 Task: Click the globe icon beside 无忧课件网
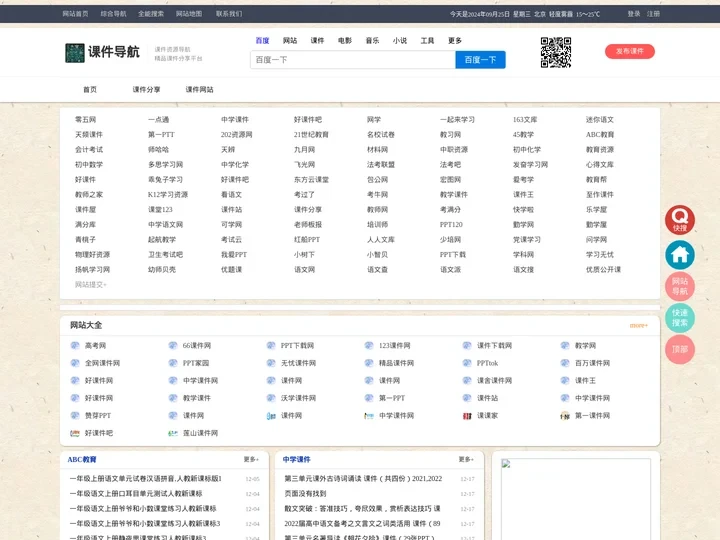271,363
